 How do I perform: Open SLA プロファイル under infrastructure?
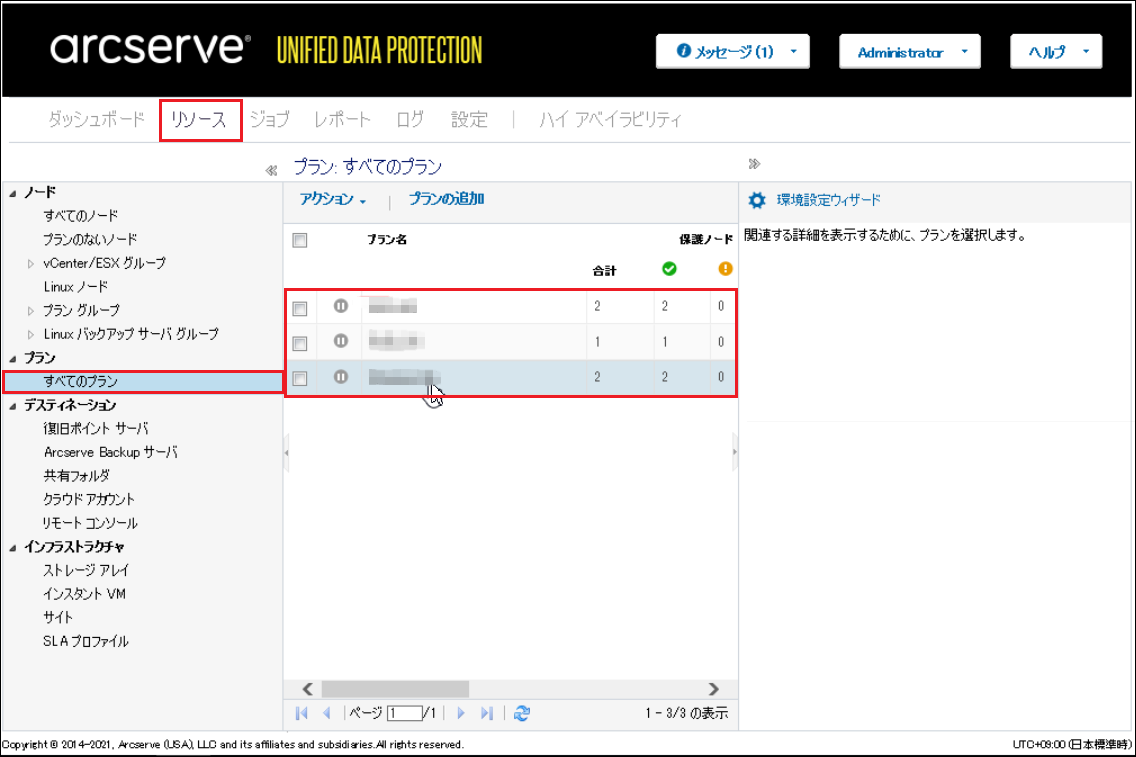point(85,642)
